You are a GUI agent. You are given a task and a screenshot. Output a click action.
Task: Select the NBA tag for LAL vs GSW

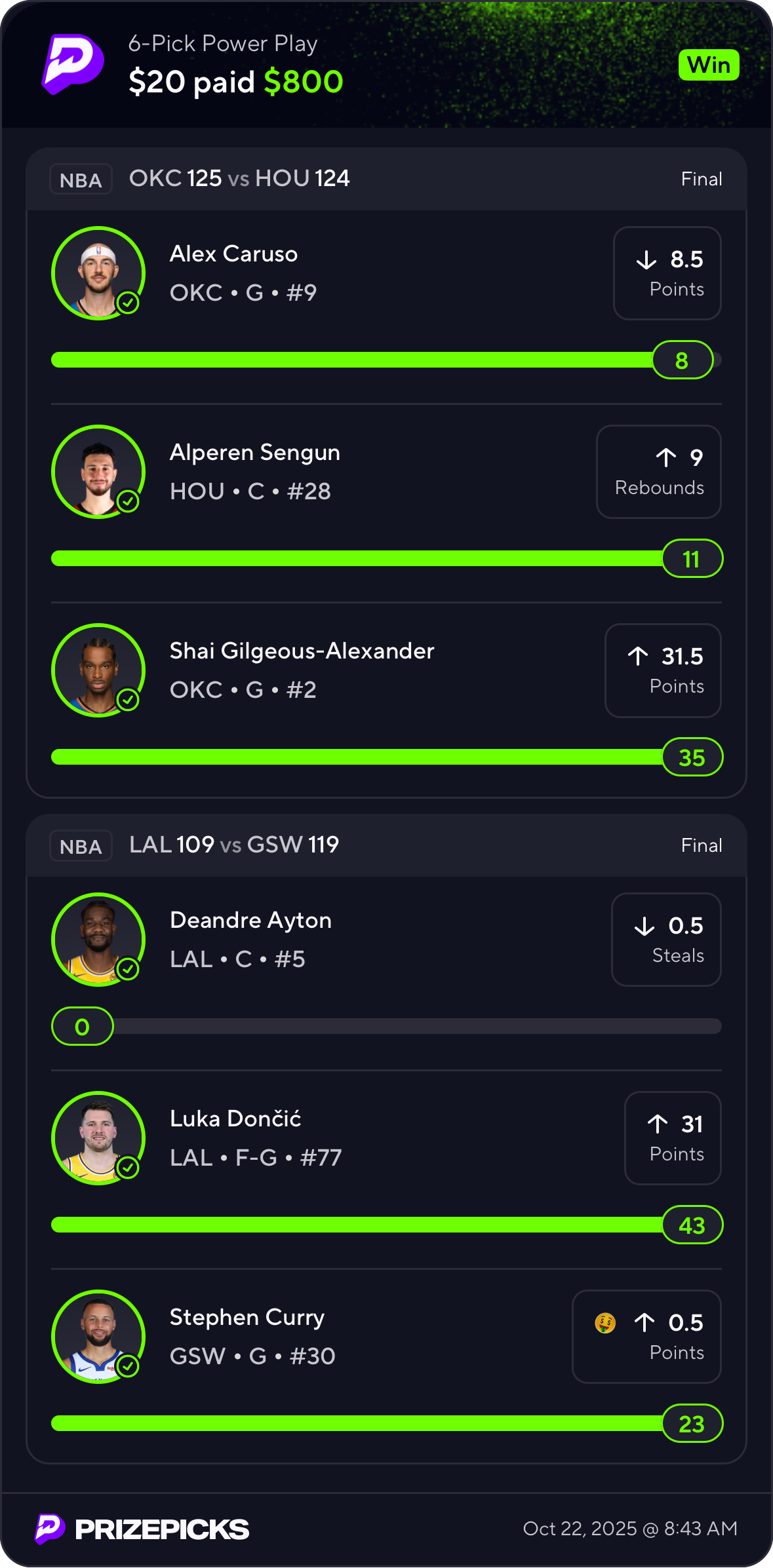tap(81, 846)
